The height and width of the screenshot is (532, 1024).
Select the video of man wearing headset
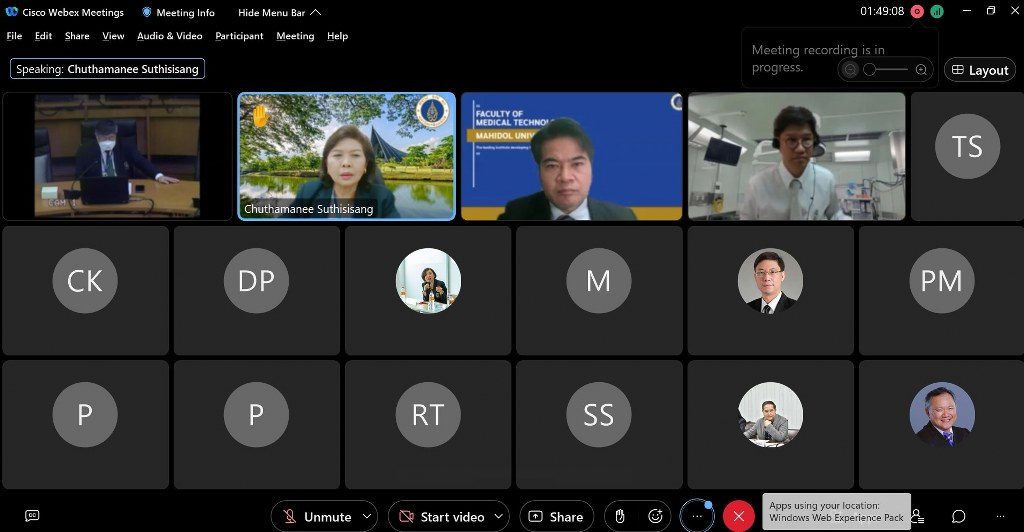(797, 156)
